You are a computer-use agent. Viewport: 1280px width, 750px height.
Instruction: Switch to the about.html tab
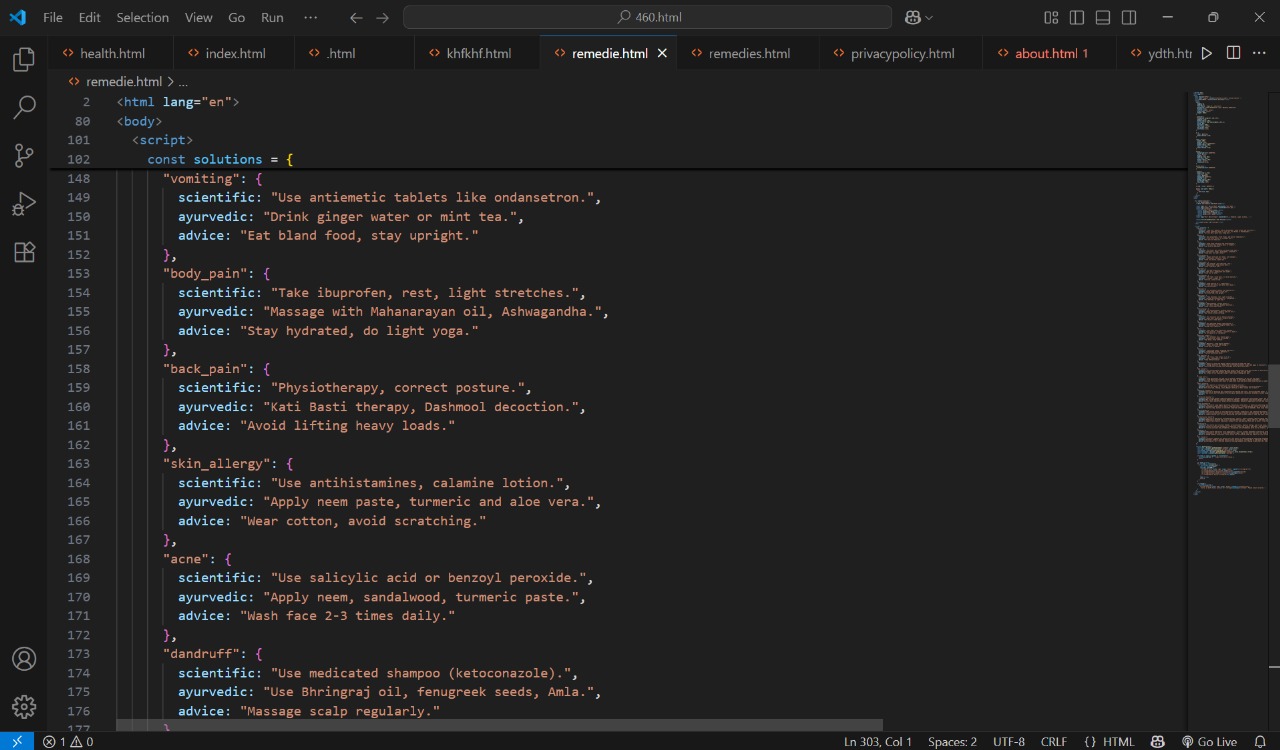[1050, 53]
